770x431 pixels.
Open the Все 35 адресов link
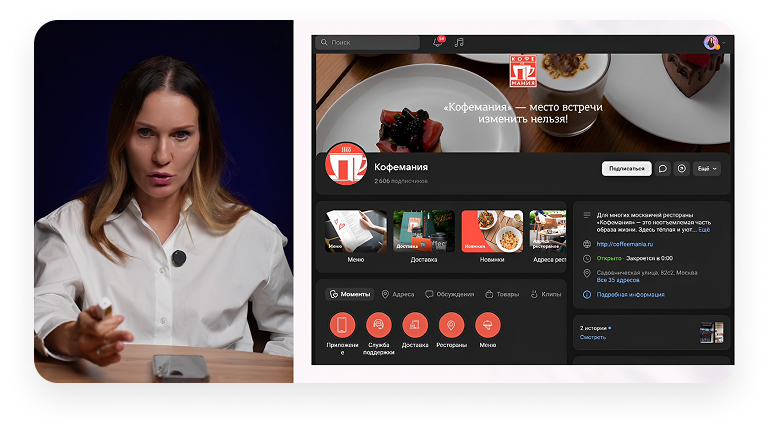pos(618,280)
